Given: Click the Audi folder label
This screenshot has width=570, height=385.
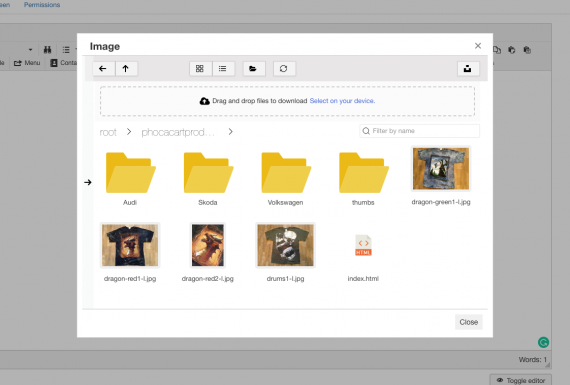Looking at the screenshot, I should (x=130, y=202).
